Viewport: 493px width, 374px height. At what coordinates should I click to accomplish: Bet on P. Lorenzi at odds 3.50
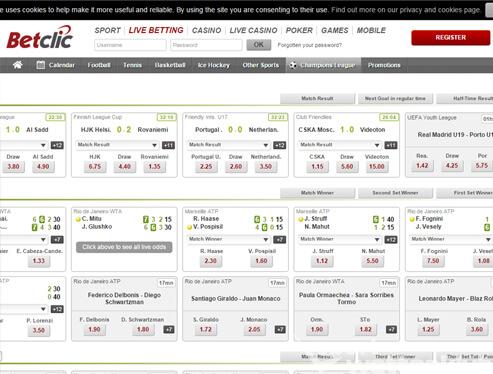[x=39, y=330]
